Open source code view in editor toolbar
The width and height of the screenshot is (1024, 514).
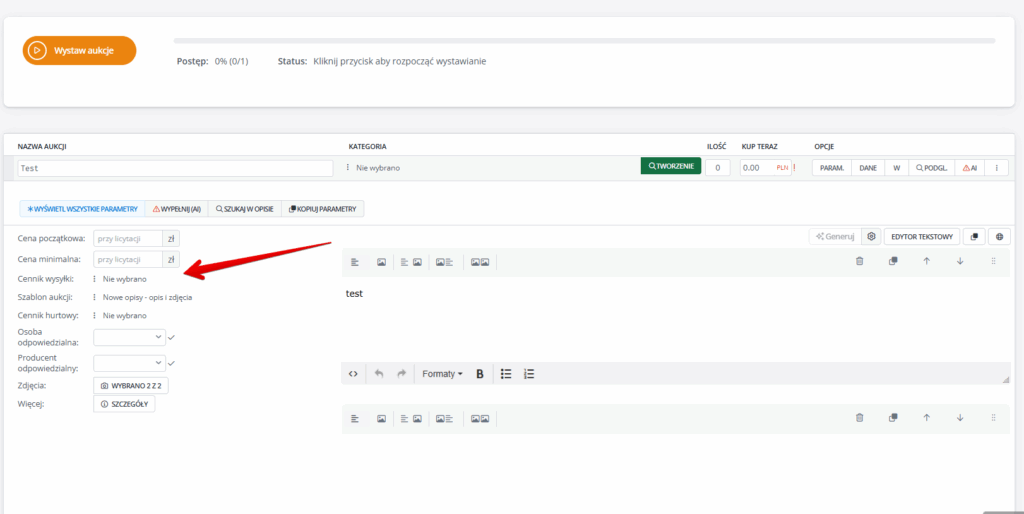(353, 374)
